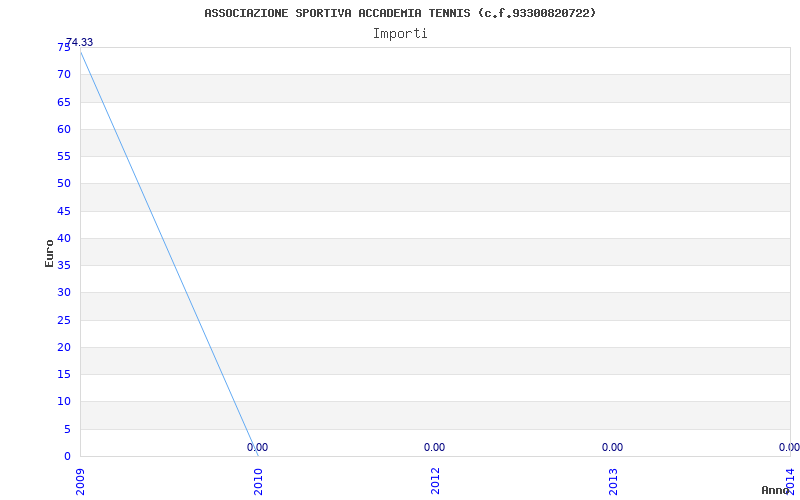Click the 0.00 value above 2012
800x500 pixels.
coord(434,447)
